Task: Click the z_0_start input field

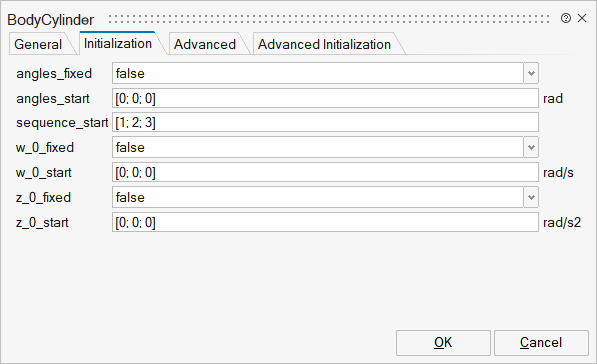Action: point(325,222)
